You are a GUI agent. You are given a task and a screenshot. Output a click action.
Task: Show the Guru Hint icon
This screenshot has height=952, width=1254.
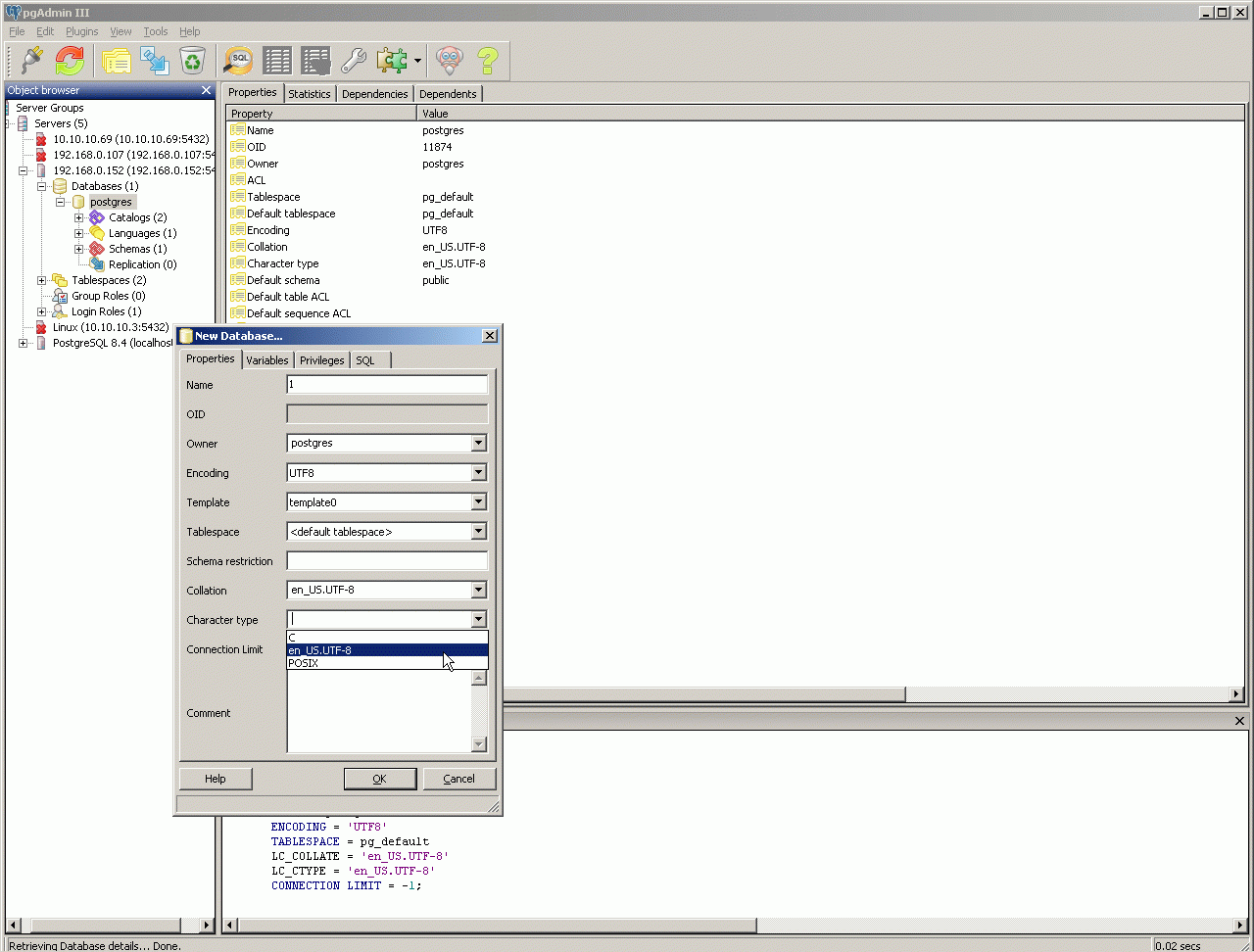(450, 61)
